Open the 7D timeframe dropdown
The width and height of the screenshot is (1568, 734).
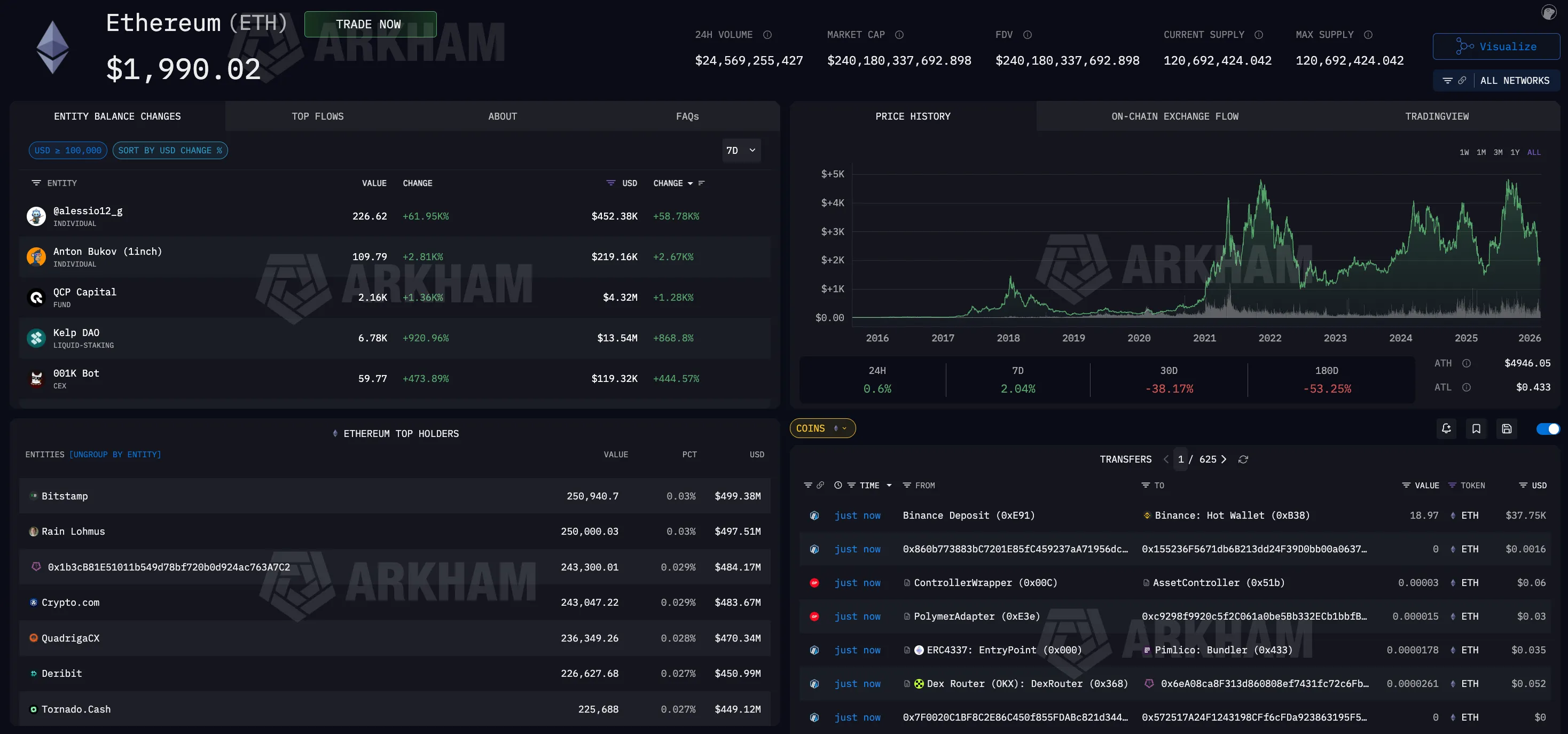point(741,150)
